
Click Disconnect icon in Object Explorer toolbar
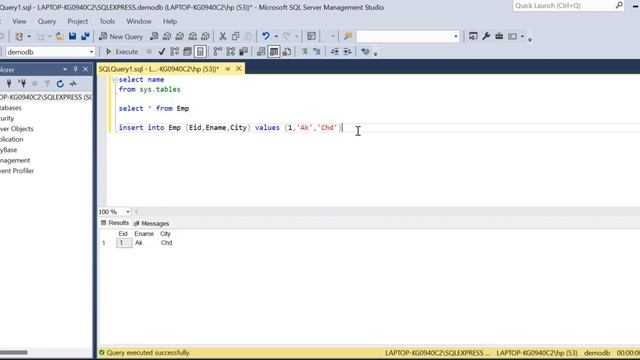(22, 84)
